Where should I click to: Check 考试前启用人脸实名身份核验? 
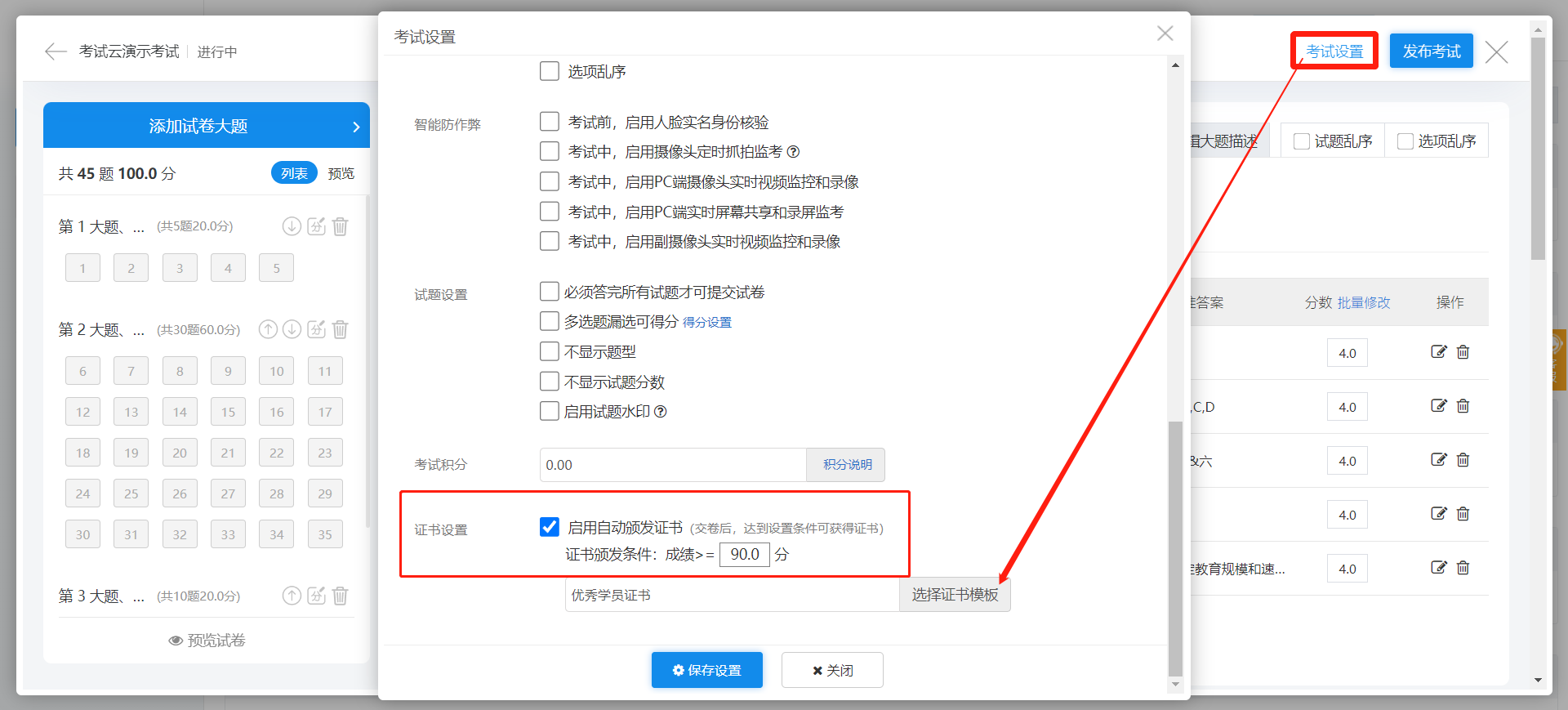(x=550, y=123)
